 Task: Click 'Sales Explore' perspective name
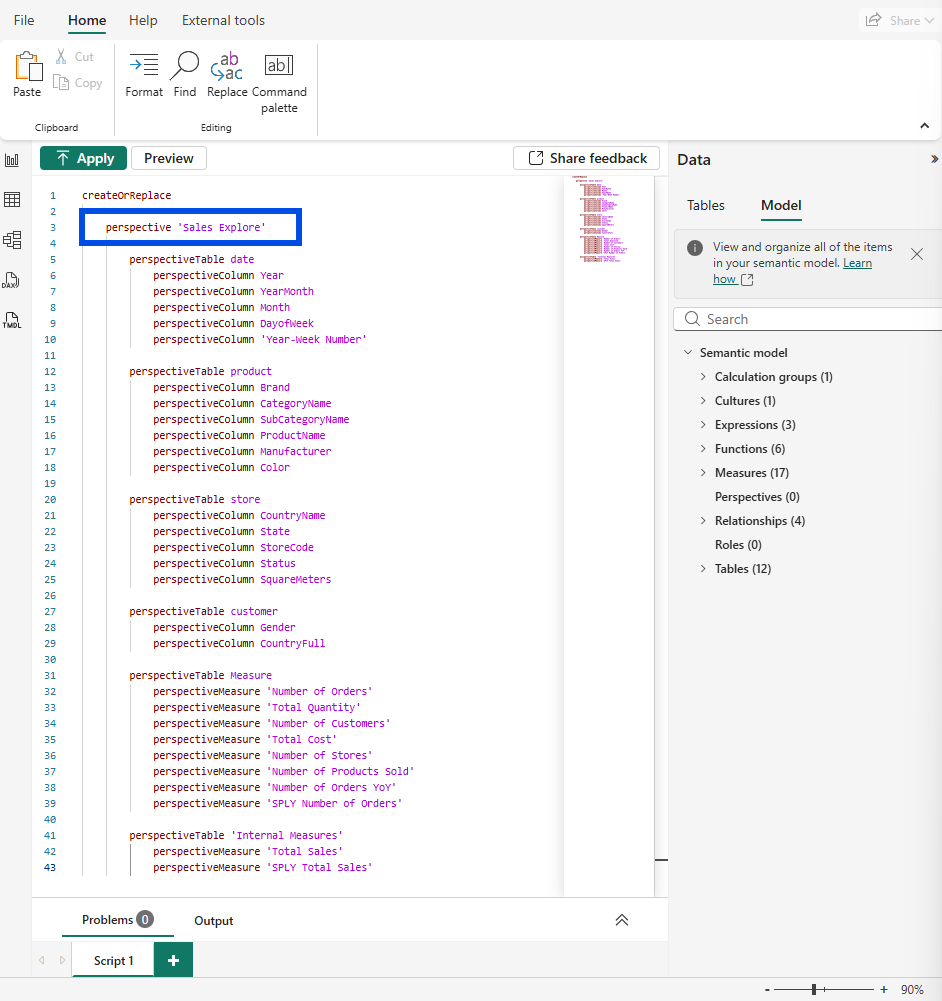click(x=221, y=227)
